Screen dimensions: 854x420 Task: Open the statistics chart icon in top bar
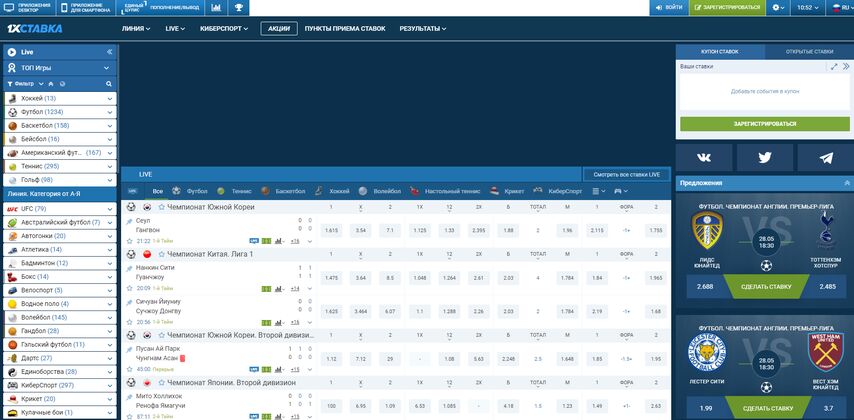[x=216, y=8]
